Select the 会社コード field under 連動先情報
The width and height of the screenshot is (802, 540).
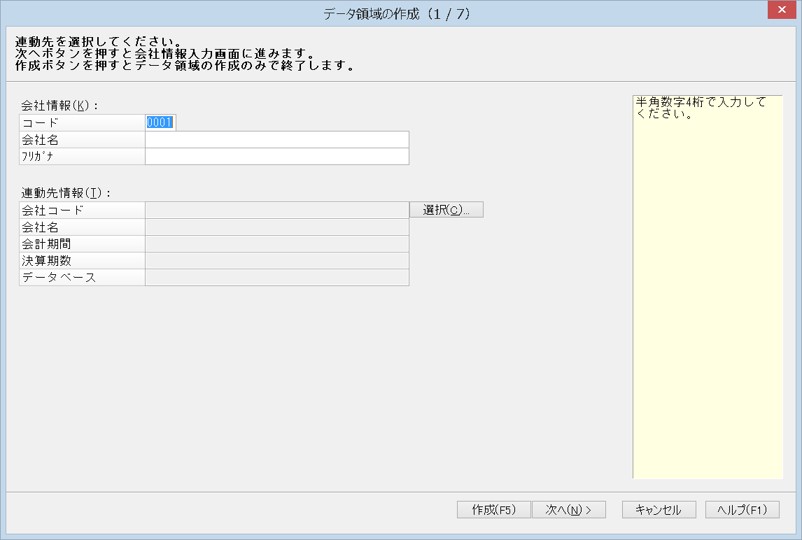pos(277,210)
